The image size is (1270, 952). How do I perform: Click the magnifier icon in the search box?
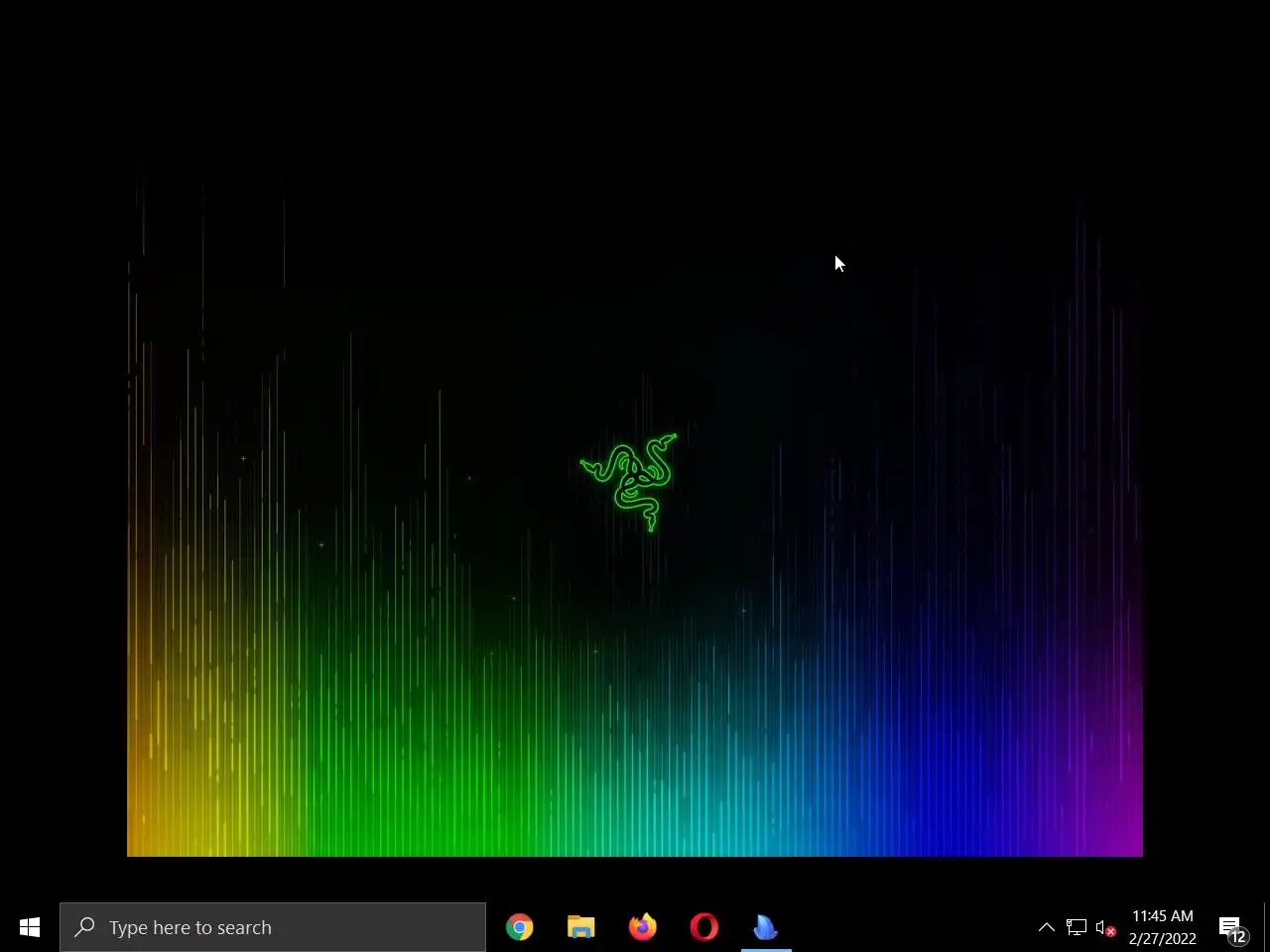pyautogui.click(x=85, y=927)
